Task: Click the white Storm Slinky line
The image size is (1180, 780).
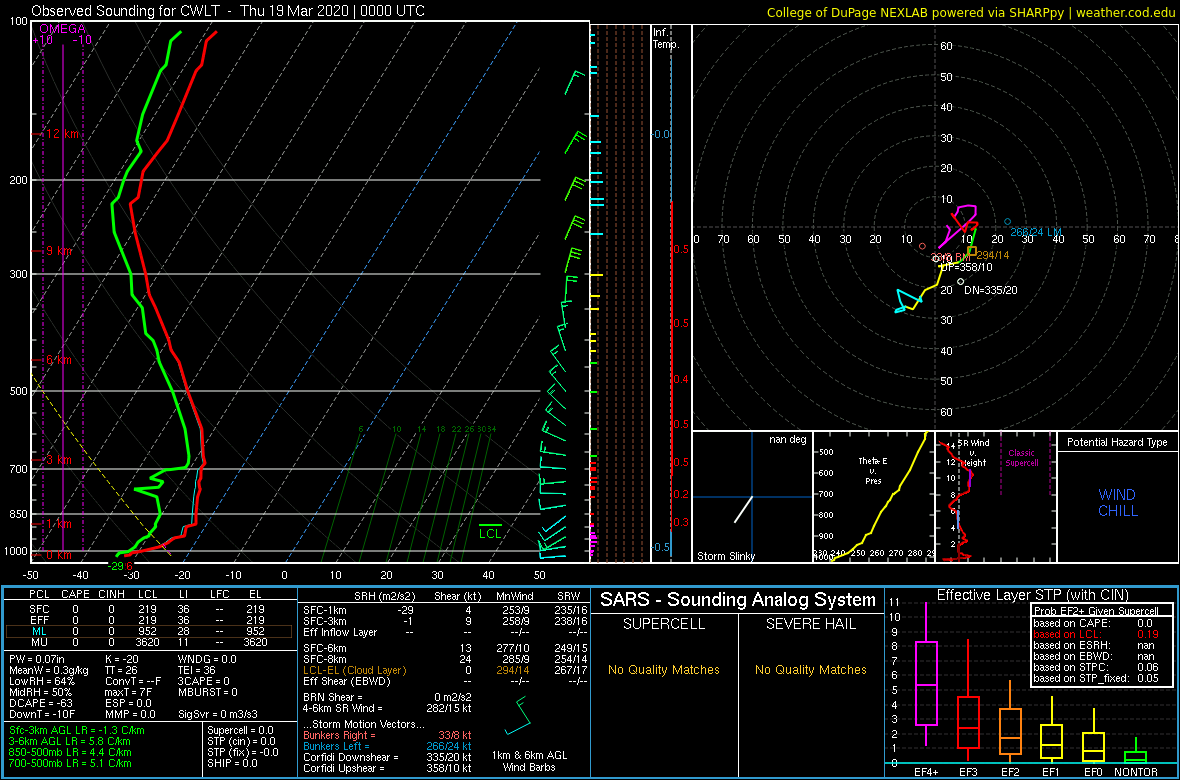Action: click(x=744, y=509)
